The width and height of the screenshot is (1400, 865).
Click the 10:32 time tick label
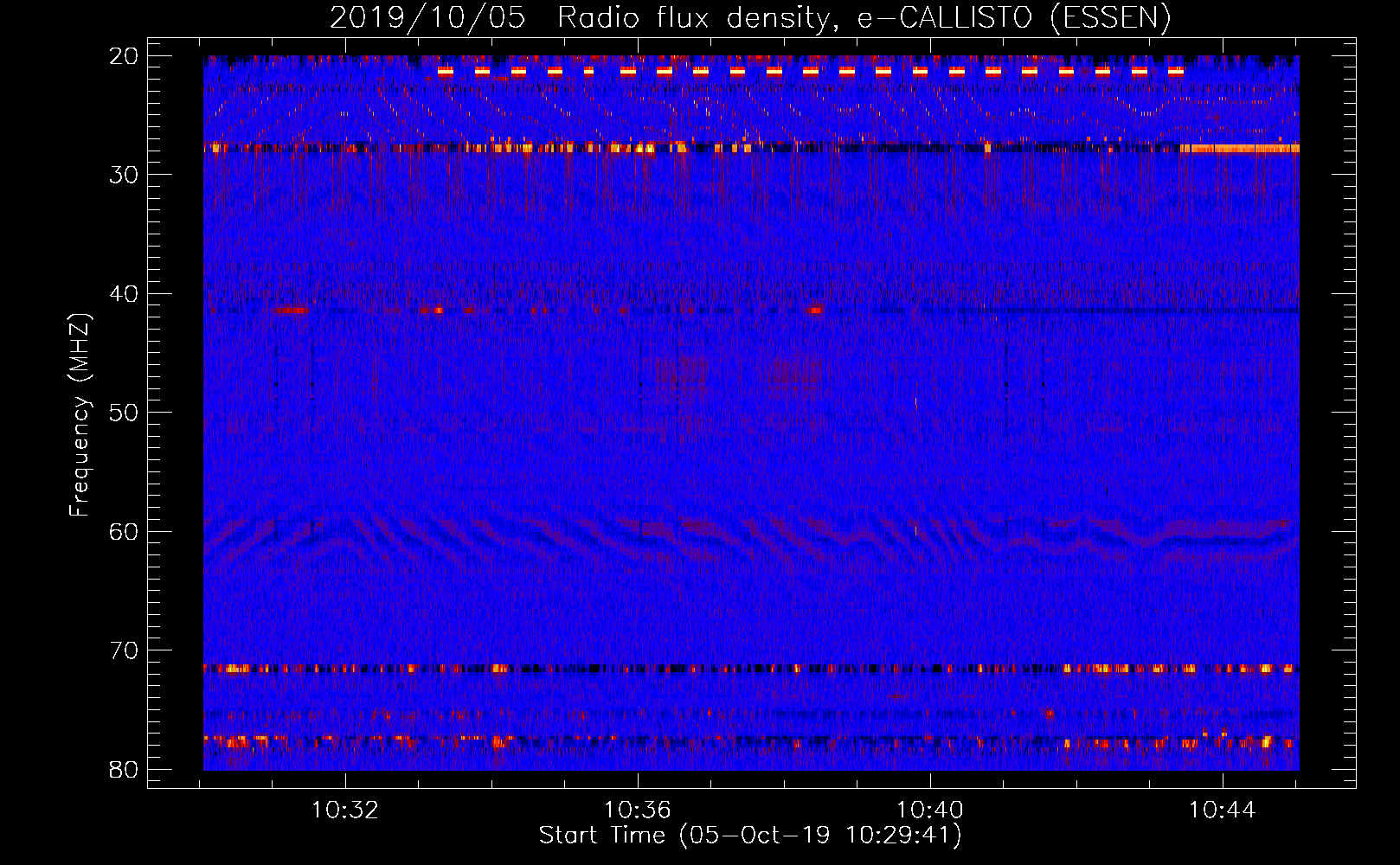point(345,811)
